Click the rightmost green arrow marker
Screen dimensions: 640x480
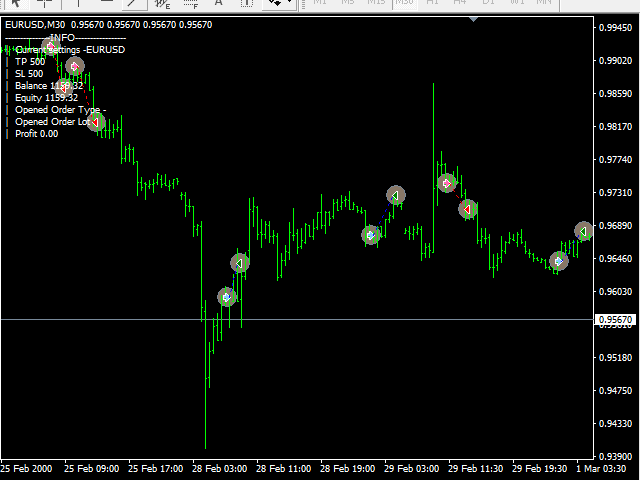point(583,231)
